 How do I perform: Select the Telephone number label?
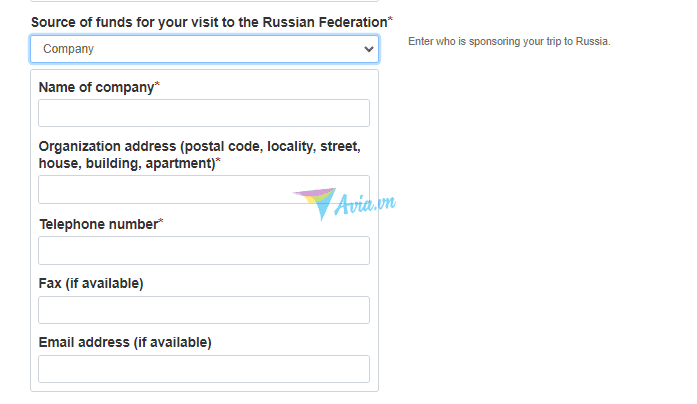pyautogui.click(x=99, y=224)
